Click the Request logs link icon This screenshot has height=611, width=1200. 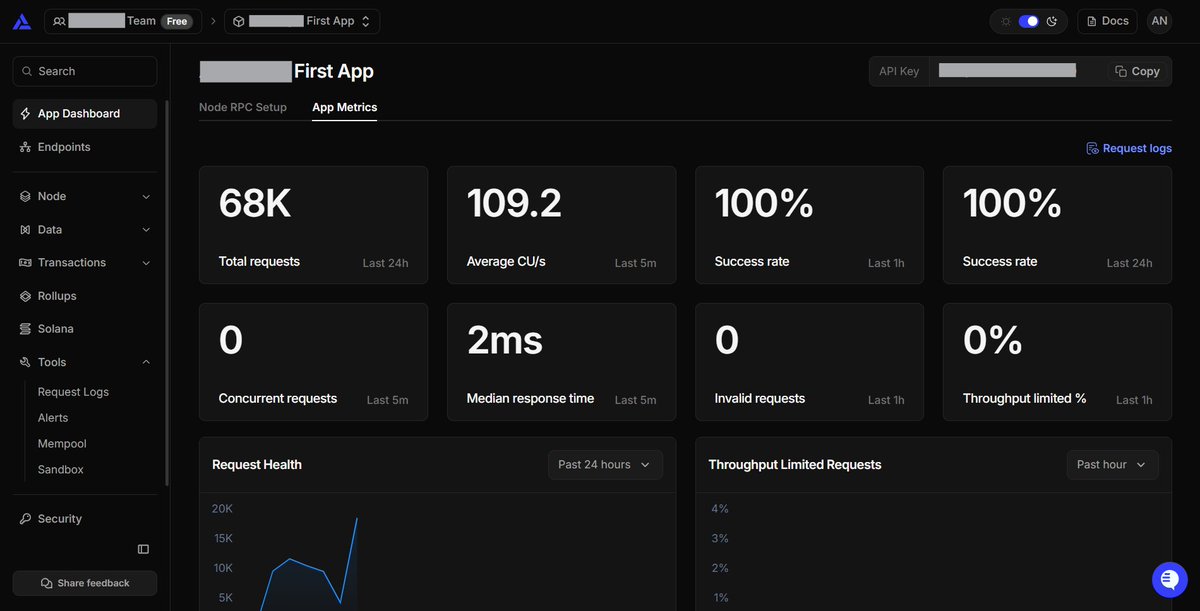pos(1092,148)
